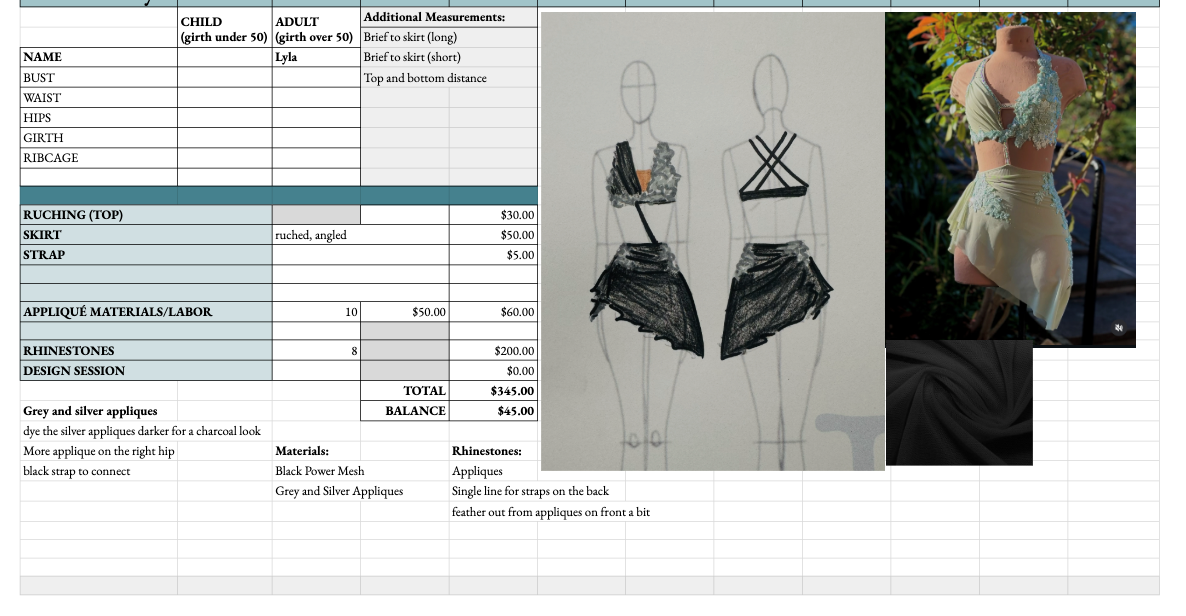Select the 'black strap to connect' note

(76, 471)
